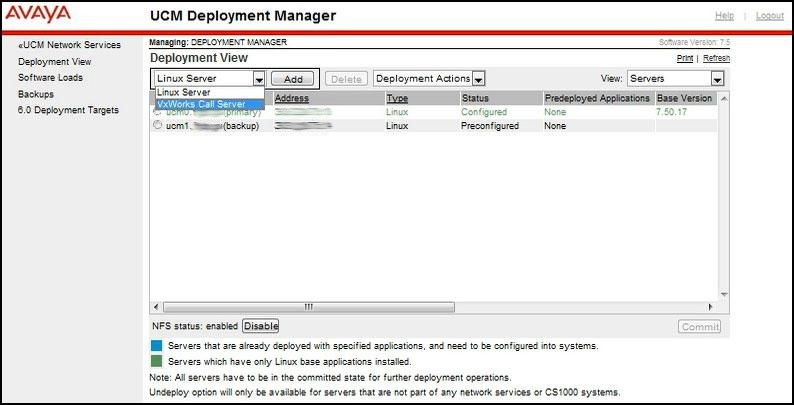This screenshot has width=794, height=405.
Task: Disable NFS with the Disable button
Action: (261, 326)
